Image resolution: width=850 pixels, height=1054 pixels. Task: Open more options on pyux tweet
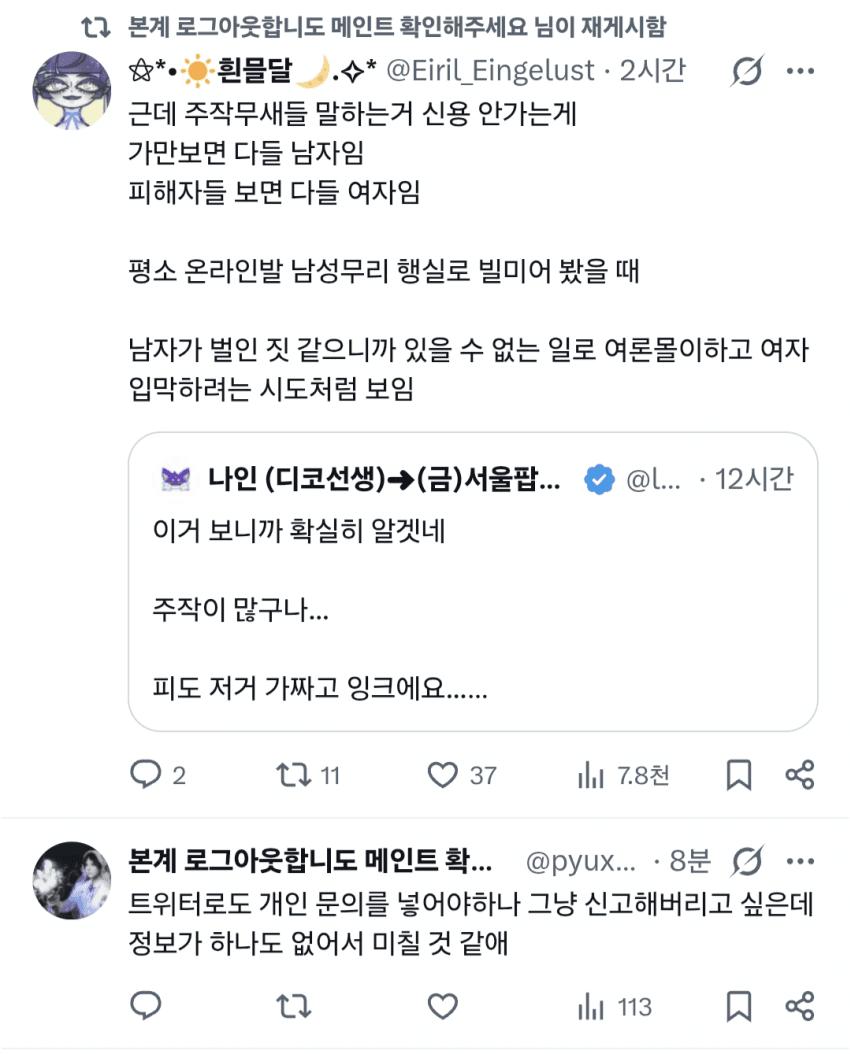pos(800,861)
